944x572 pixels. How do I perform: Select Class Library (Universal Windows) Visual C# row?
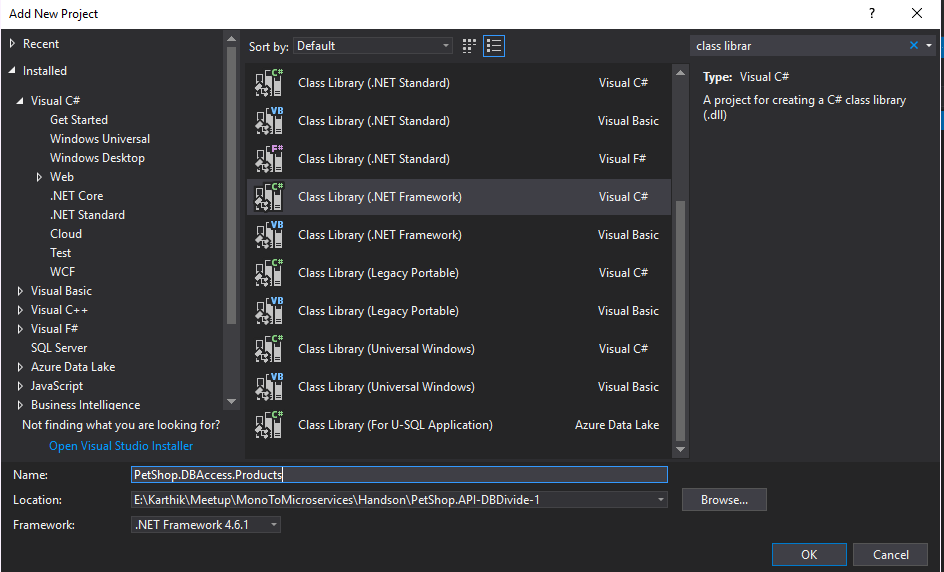tap(459, 349)
